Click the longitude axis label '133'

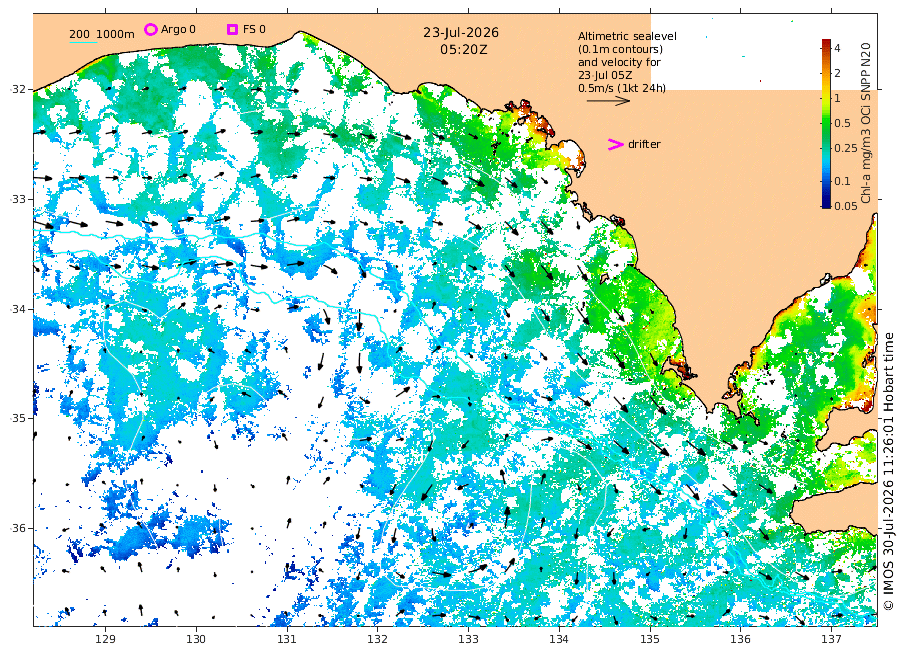[x=468, y=639]
